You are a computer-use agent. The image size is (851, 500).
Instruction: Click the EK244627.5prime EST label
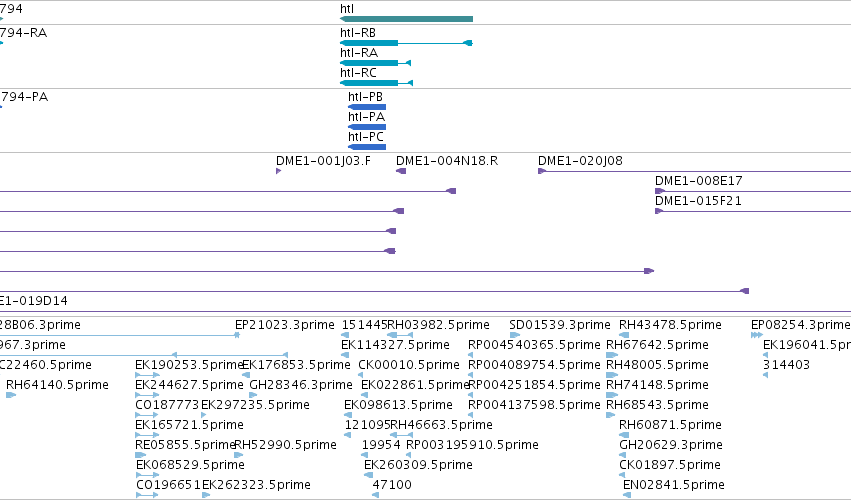click(x=189, y=385)
